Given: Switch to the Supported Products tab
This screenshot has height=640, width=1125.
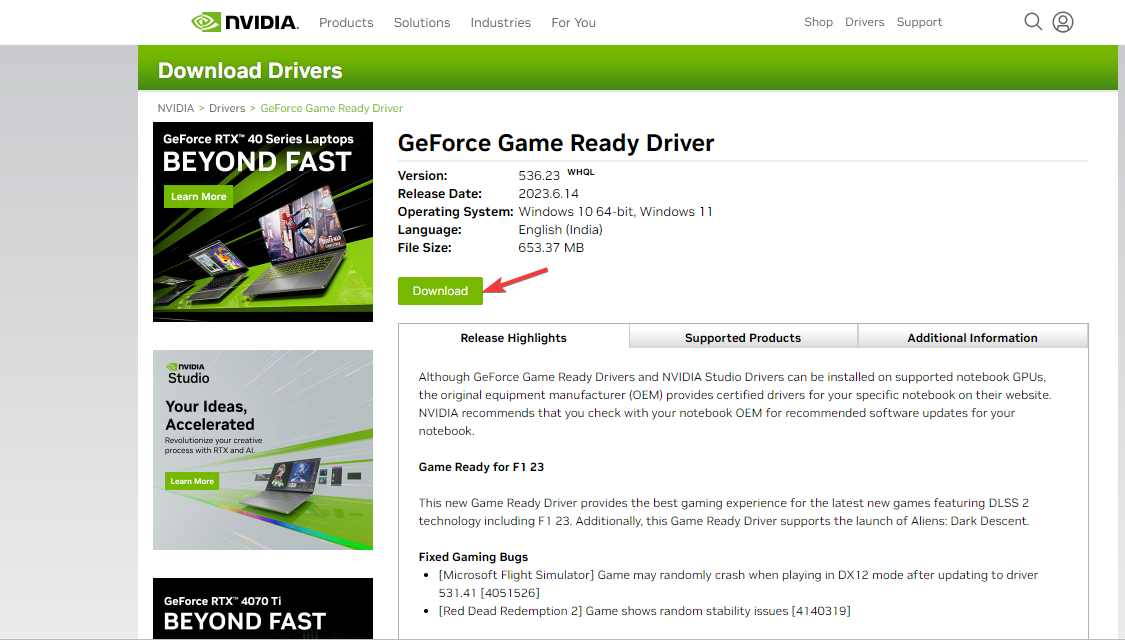Looking at the screenshot, I should click(x=743, y=337).
